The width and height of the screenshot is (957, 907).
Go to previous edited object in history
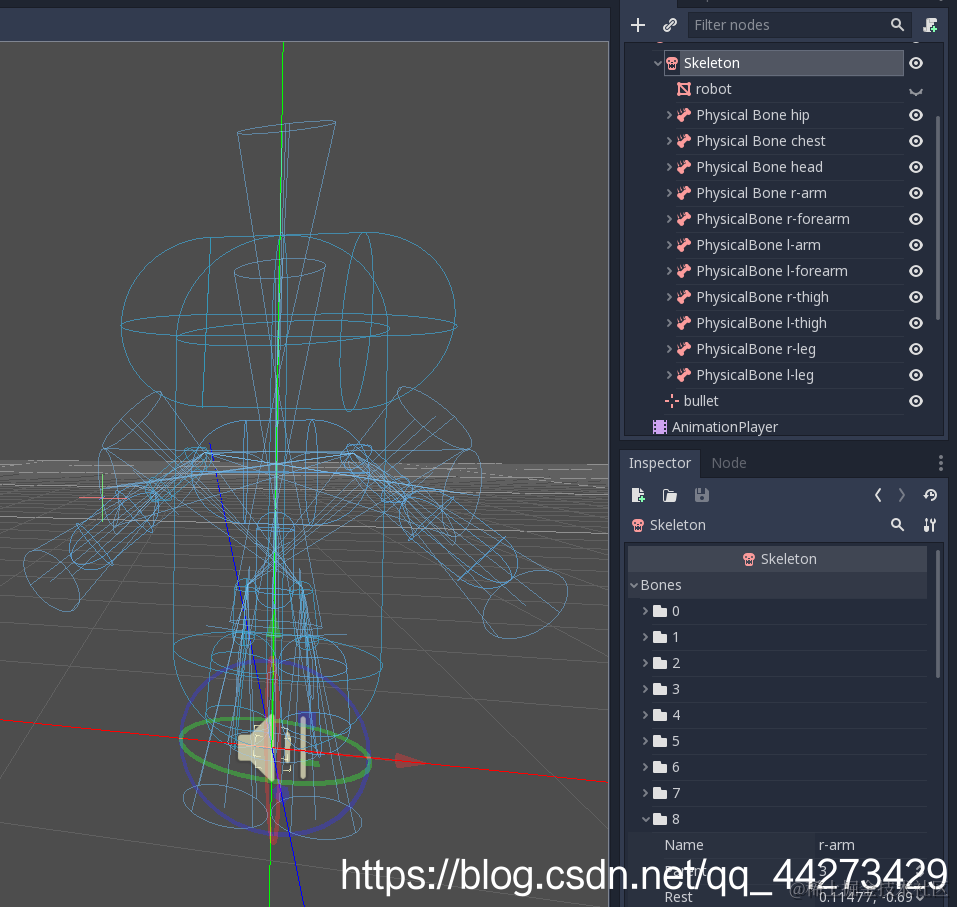pyautogui.click(x=878, y=495)
